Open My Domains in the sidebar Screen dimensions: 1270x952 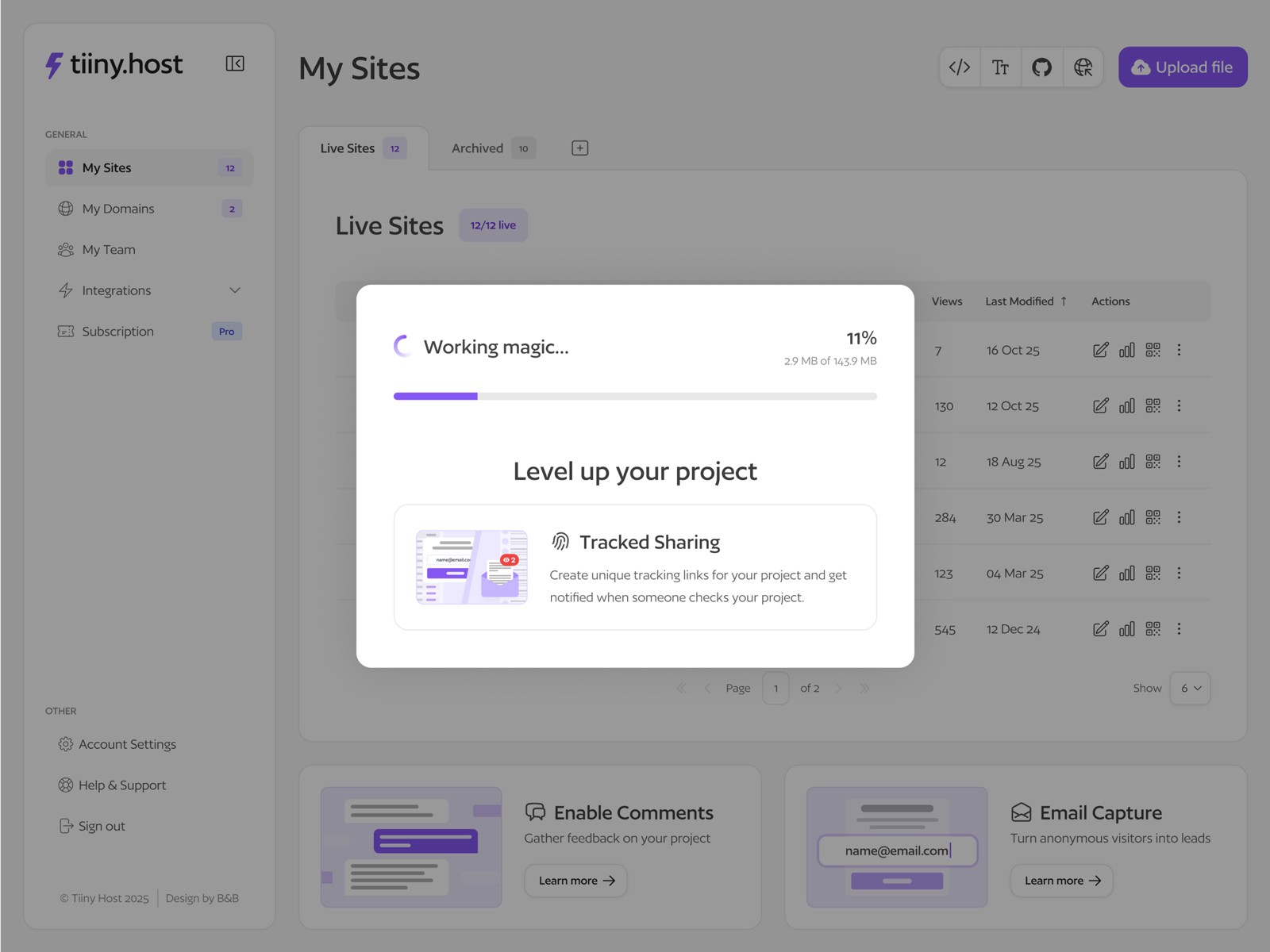pos(117,208)
